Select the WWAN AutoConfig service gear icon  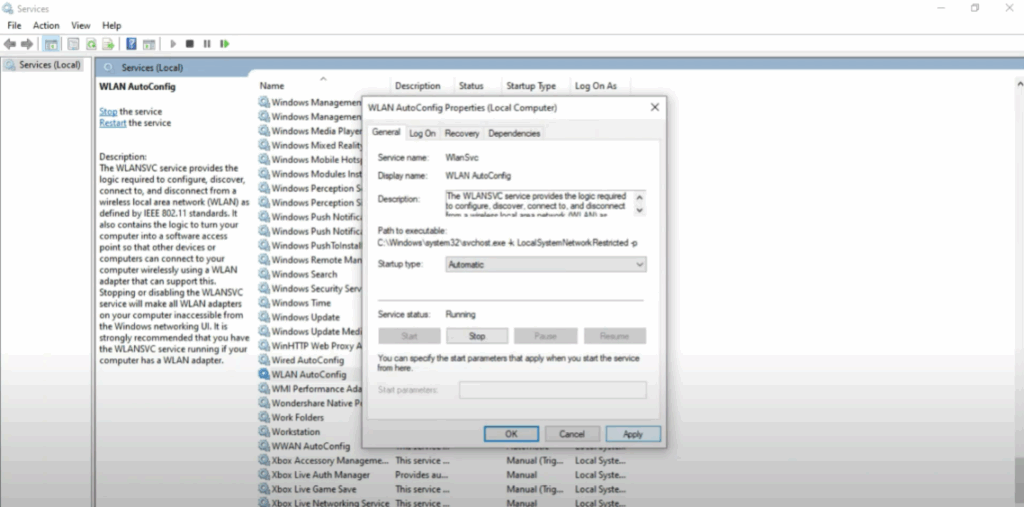[x=264, y=446]
